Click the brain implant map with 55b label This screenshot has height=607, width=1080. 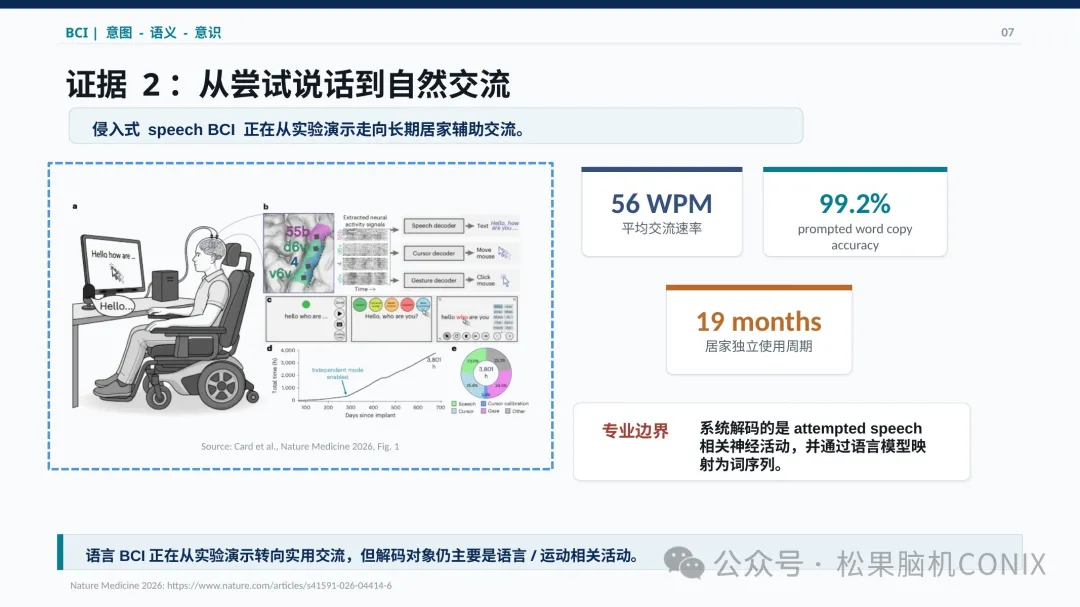tap(298, 252)
